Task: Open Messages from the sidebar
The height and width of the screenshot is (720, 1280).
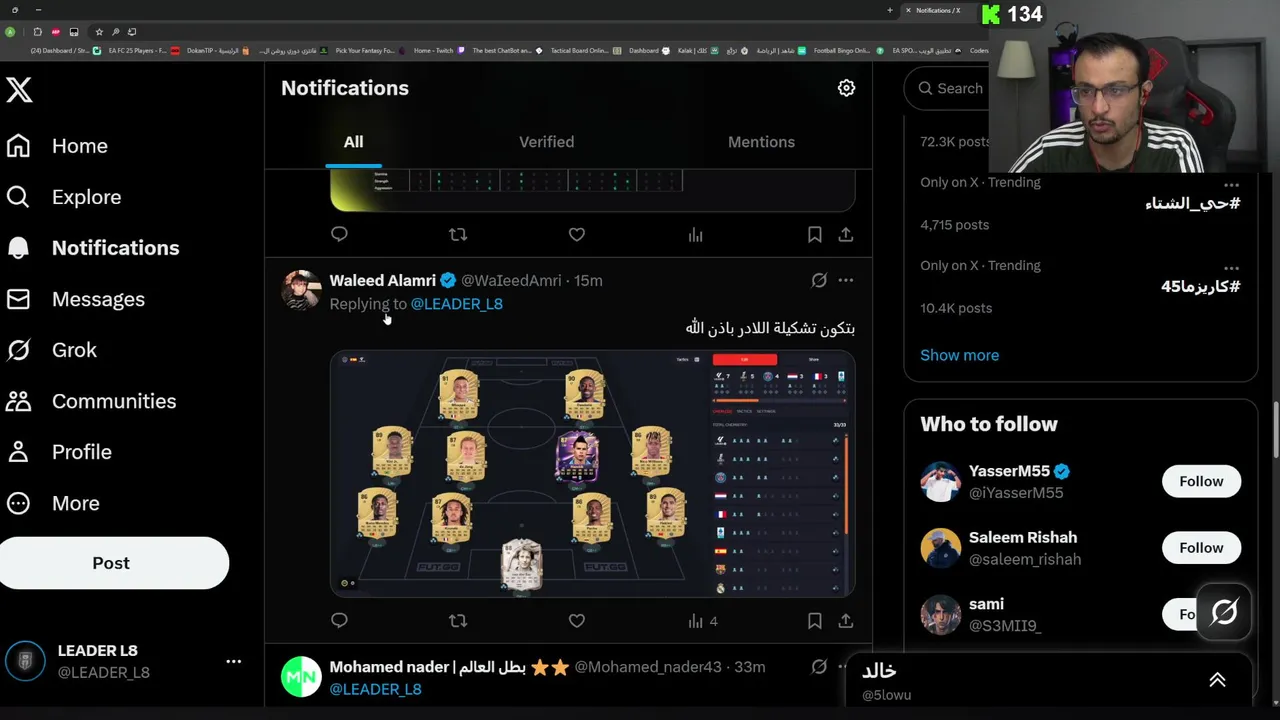Action: [75, 299]
